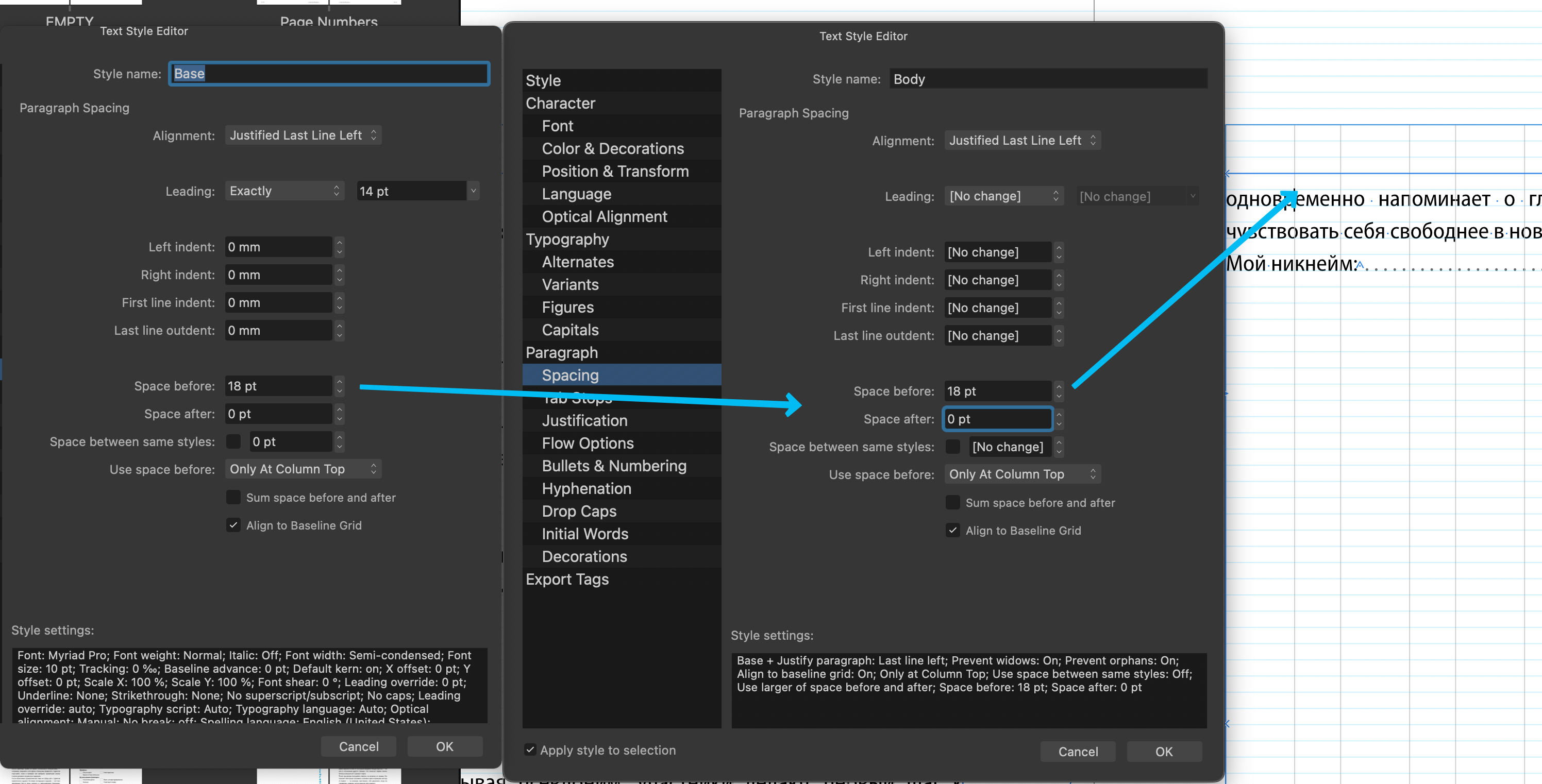Toggle Align to Baseline Grid in Body editor
This screenshot has width=1542, height=784.
tap(952, 530)
